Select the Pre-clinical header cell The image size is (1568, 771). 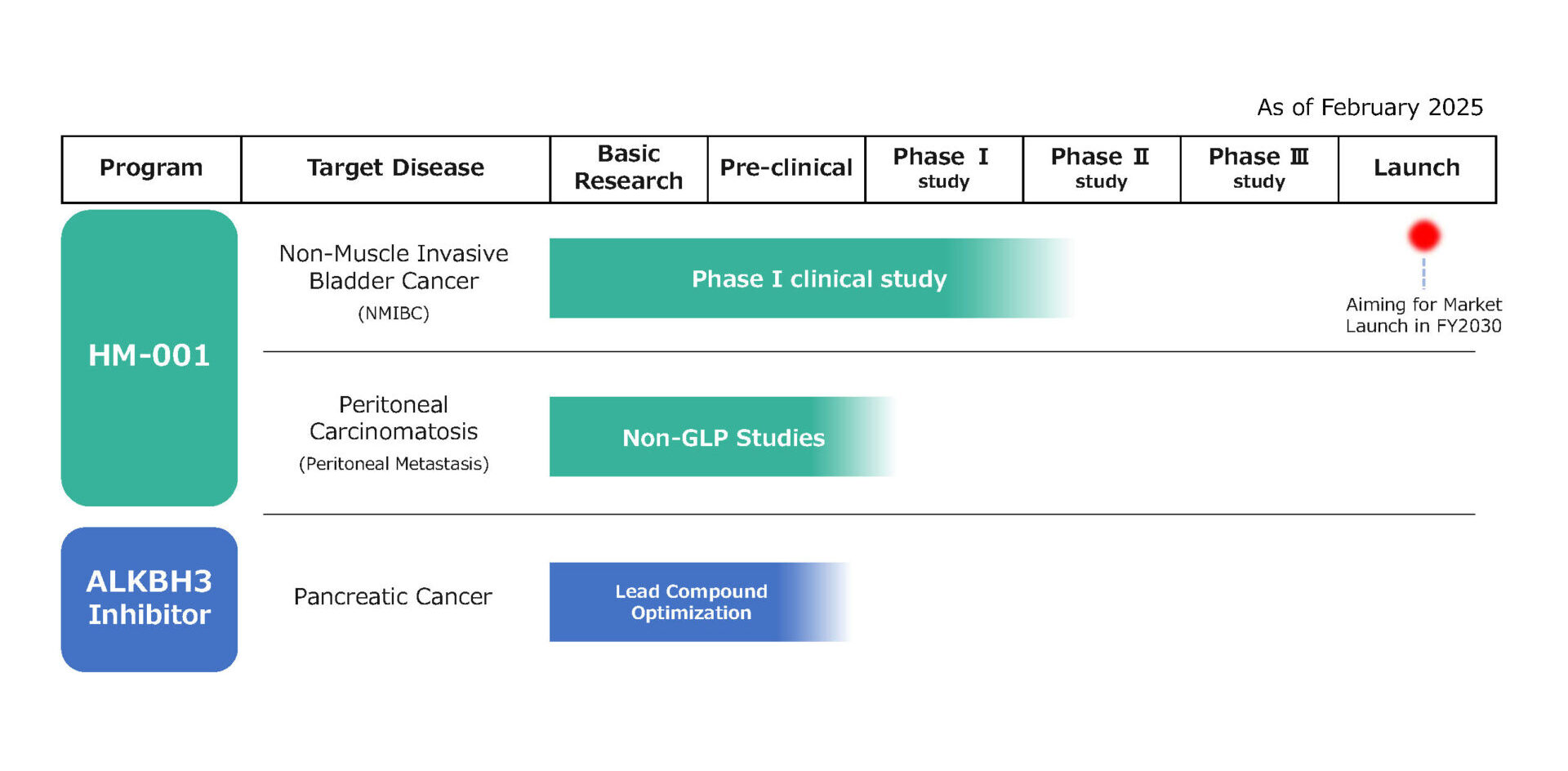tap(786, 168)
